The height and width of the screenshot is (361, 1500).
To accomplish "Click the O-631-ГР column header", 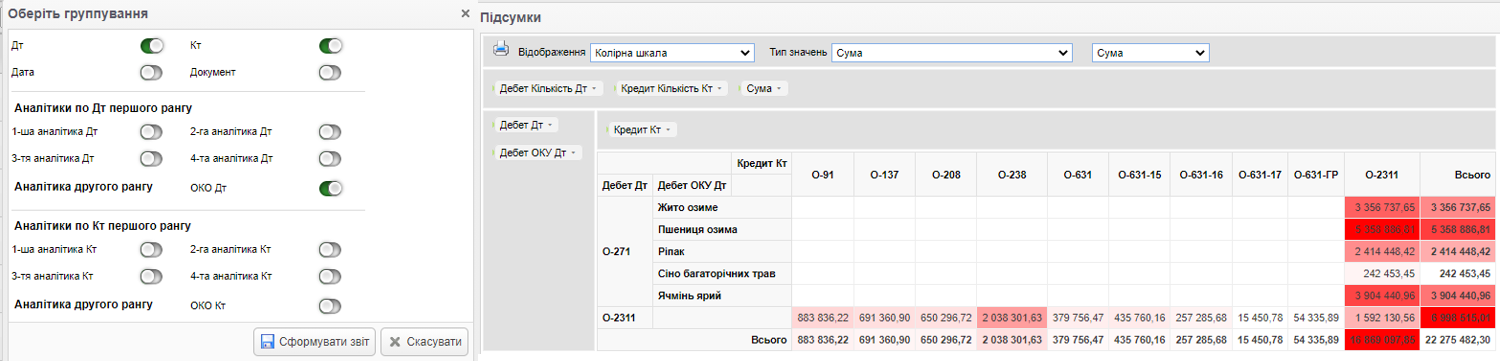I will pos(1316,175).
